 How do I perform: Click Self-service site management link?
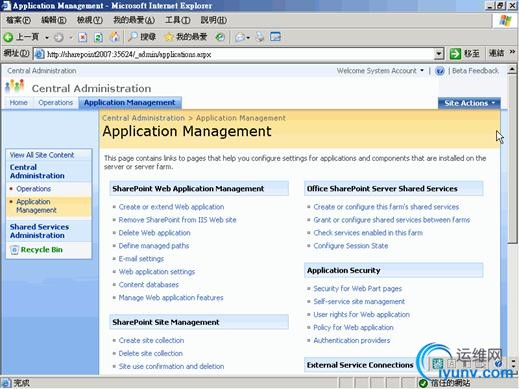(x=359, y=302)
